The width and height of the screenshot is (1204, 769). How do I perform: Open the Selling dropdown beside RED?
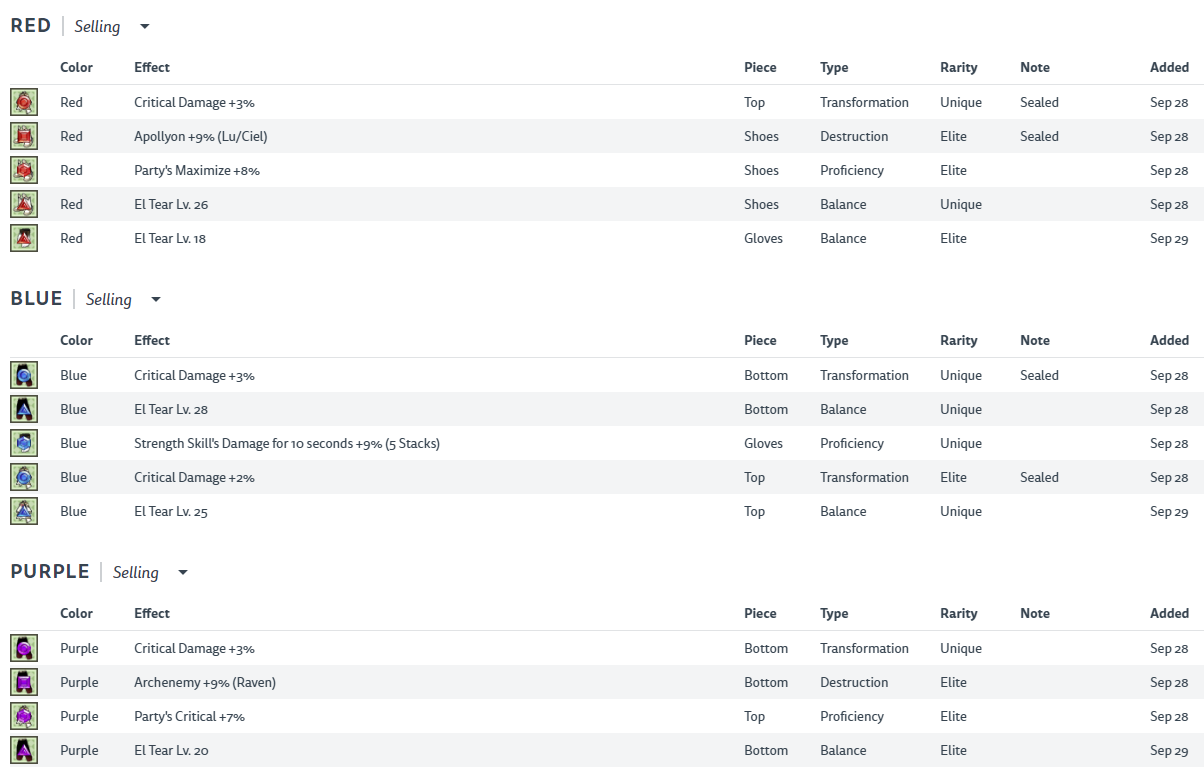point(112,26)
